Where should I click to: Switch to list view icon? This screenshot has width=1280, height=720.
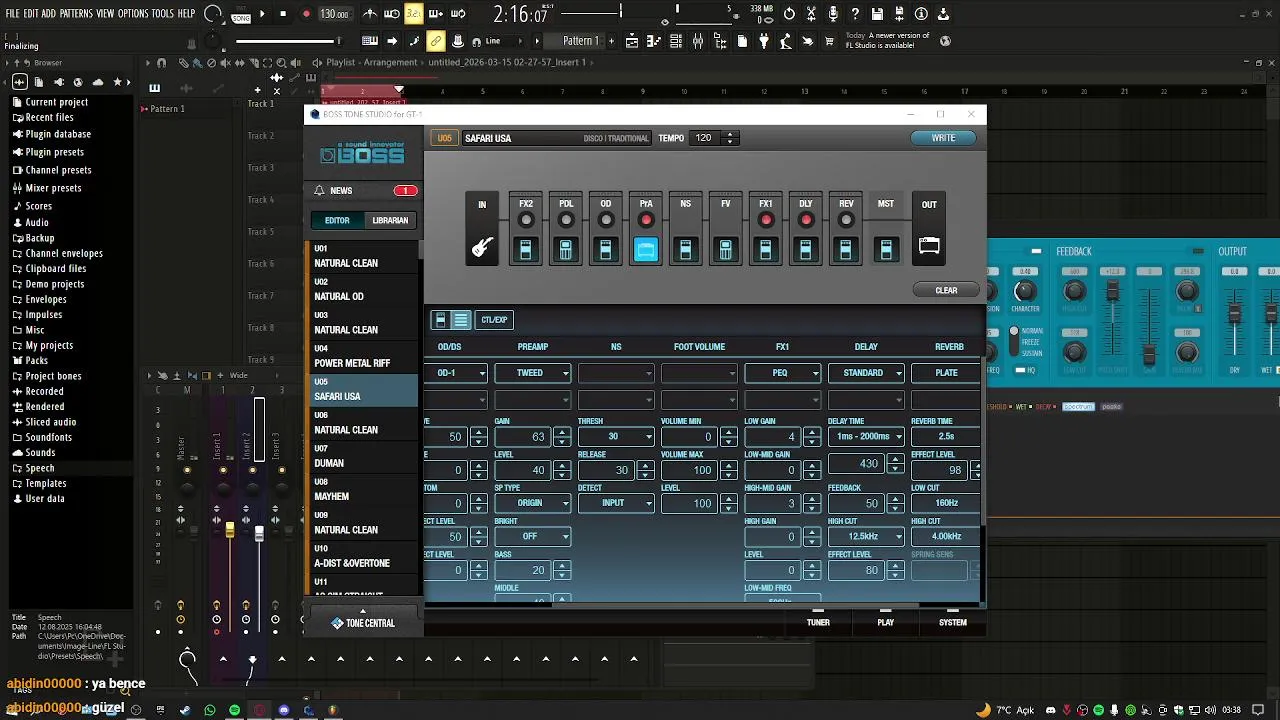pyautogui.click(x=461, y=320)
